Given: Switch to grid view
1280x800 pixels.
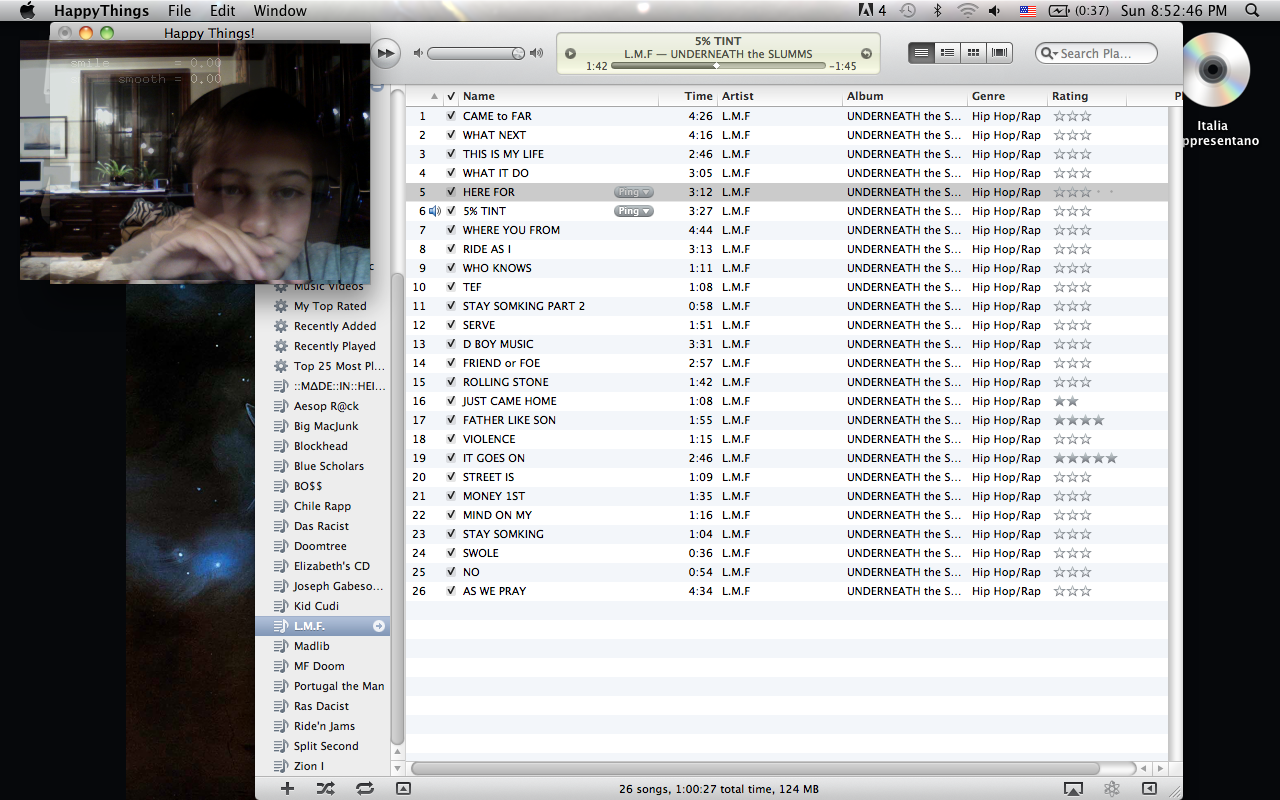Looking at the screenshot, I should 973,53.
